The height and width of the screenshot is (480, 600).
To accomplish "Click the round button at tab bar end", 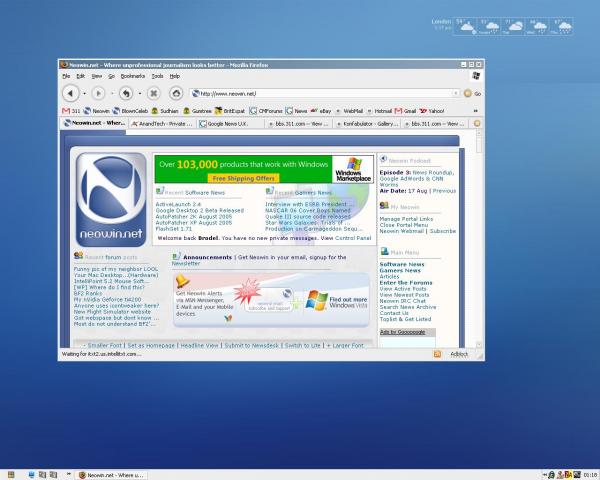I will pyautogui.click(x=477, y=123).
